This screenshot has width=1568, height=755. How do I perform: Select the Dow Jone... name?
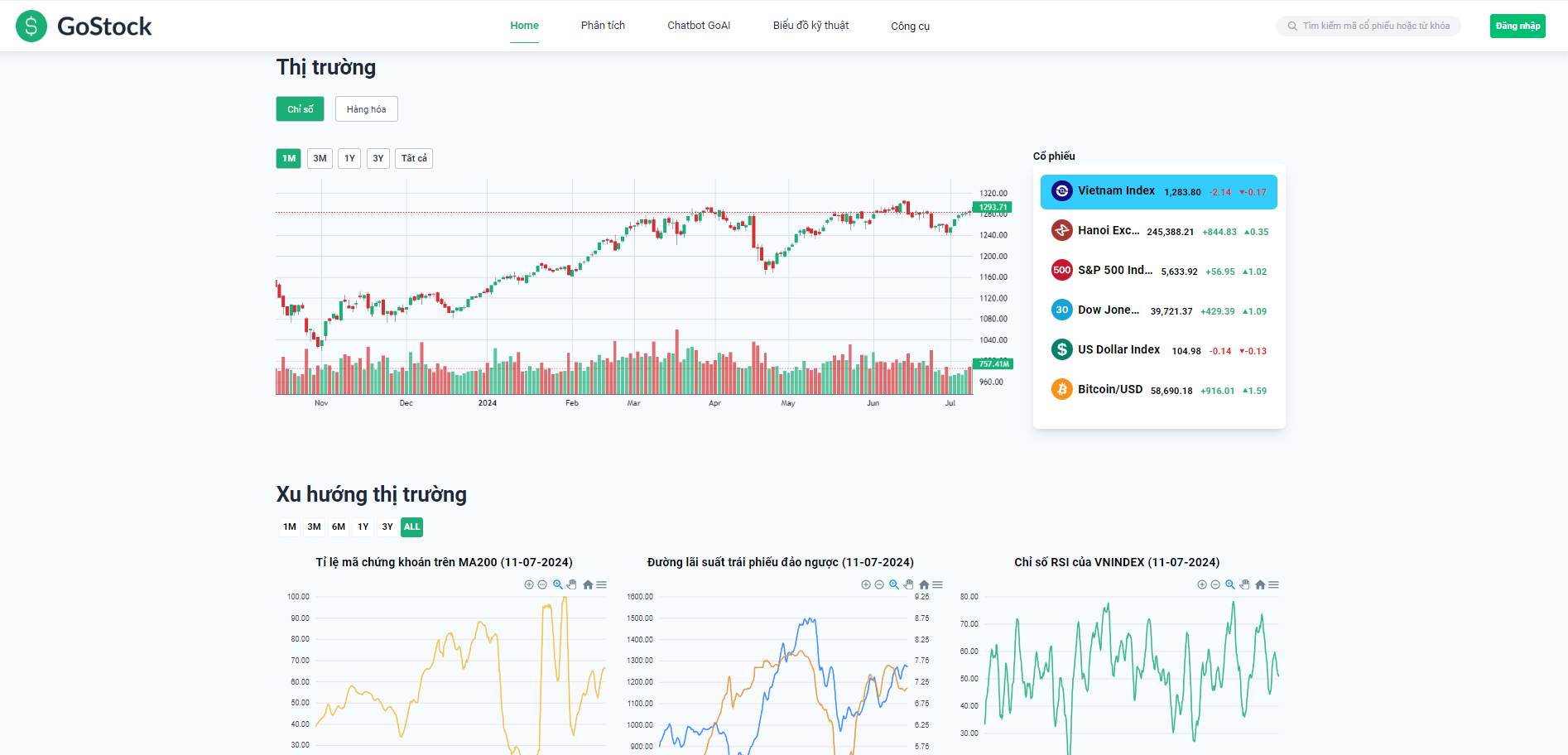click(x=1109, y=310)
